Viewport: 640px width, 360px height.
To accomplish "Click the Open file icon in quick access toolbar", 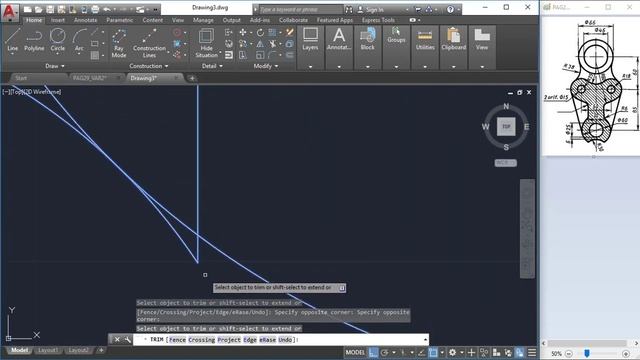I will click(38, 9).
